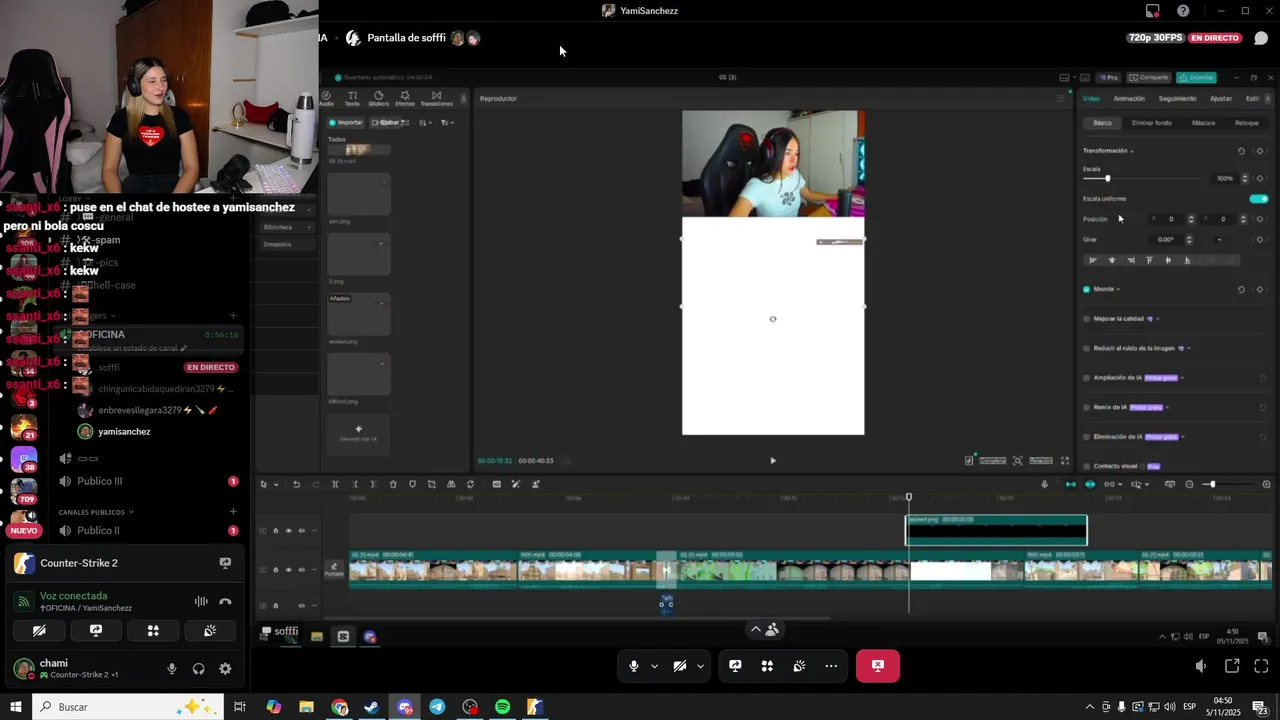This screenshot has height=720, width=1280.
Task: Adjust the Escala slider
Action: pyautogui.click(x=1142, y=178)
